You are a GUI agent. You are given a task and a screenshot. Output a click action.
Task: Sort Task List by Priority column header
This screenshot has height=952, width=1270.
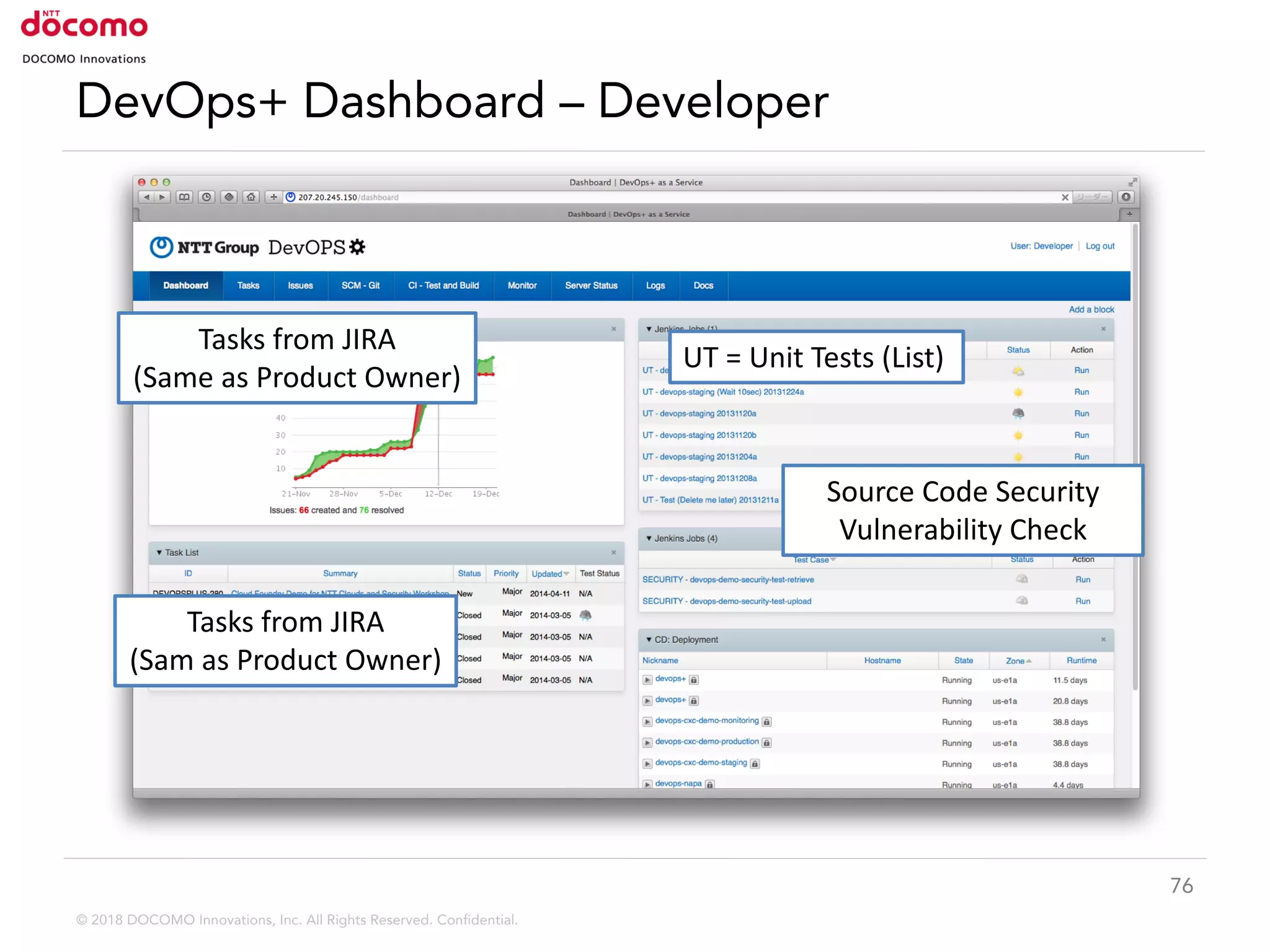point(506,573)
